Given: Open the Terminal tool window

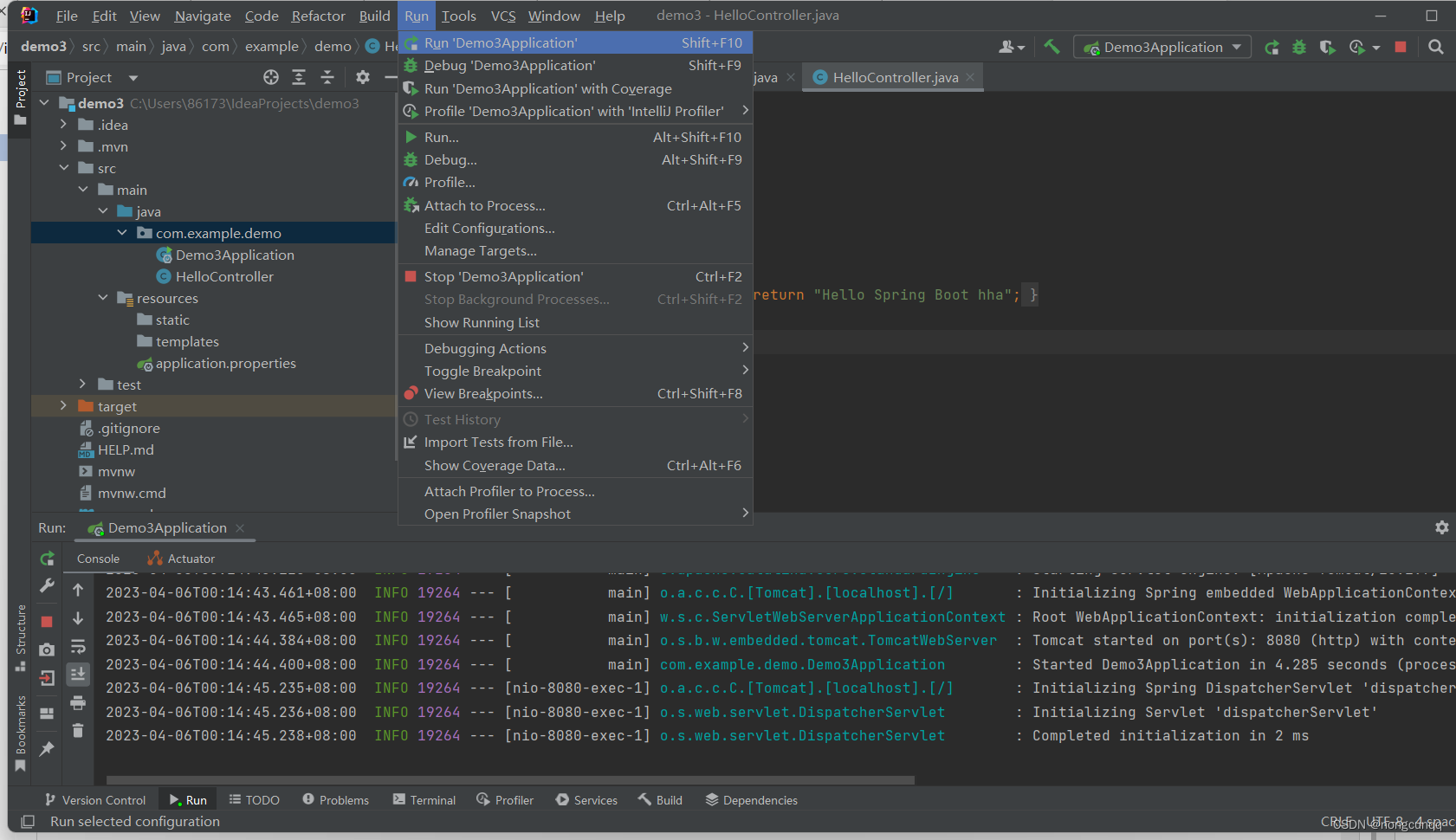Looking at the screenshot, I should pos(424,800).
